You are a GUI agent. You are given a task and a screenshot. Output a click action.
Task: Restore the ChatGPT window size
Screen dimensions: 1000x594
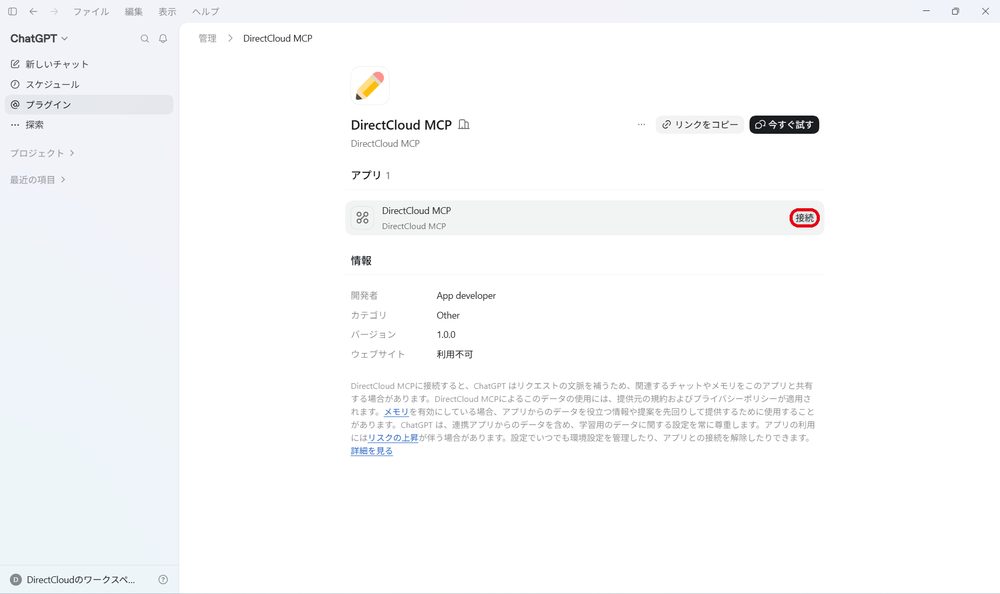click(955, 11)
